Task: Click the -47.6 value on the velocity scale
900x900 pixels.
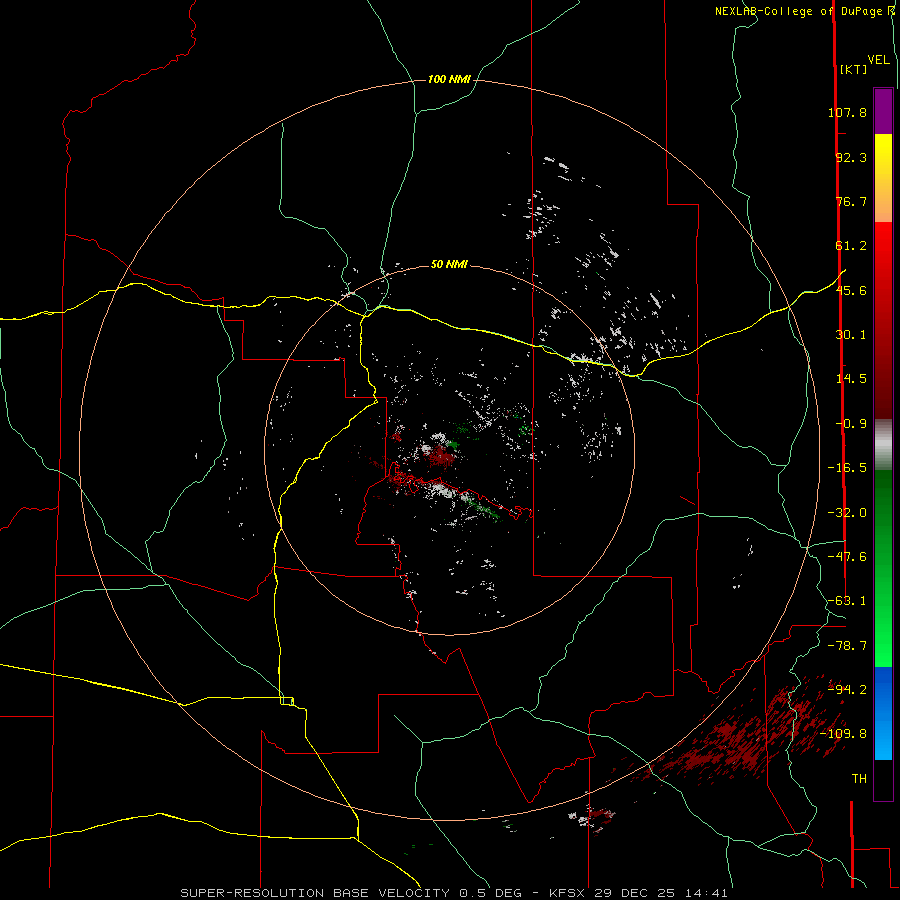Action: click(847, 557)
